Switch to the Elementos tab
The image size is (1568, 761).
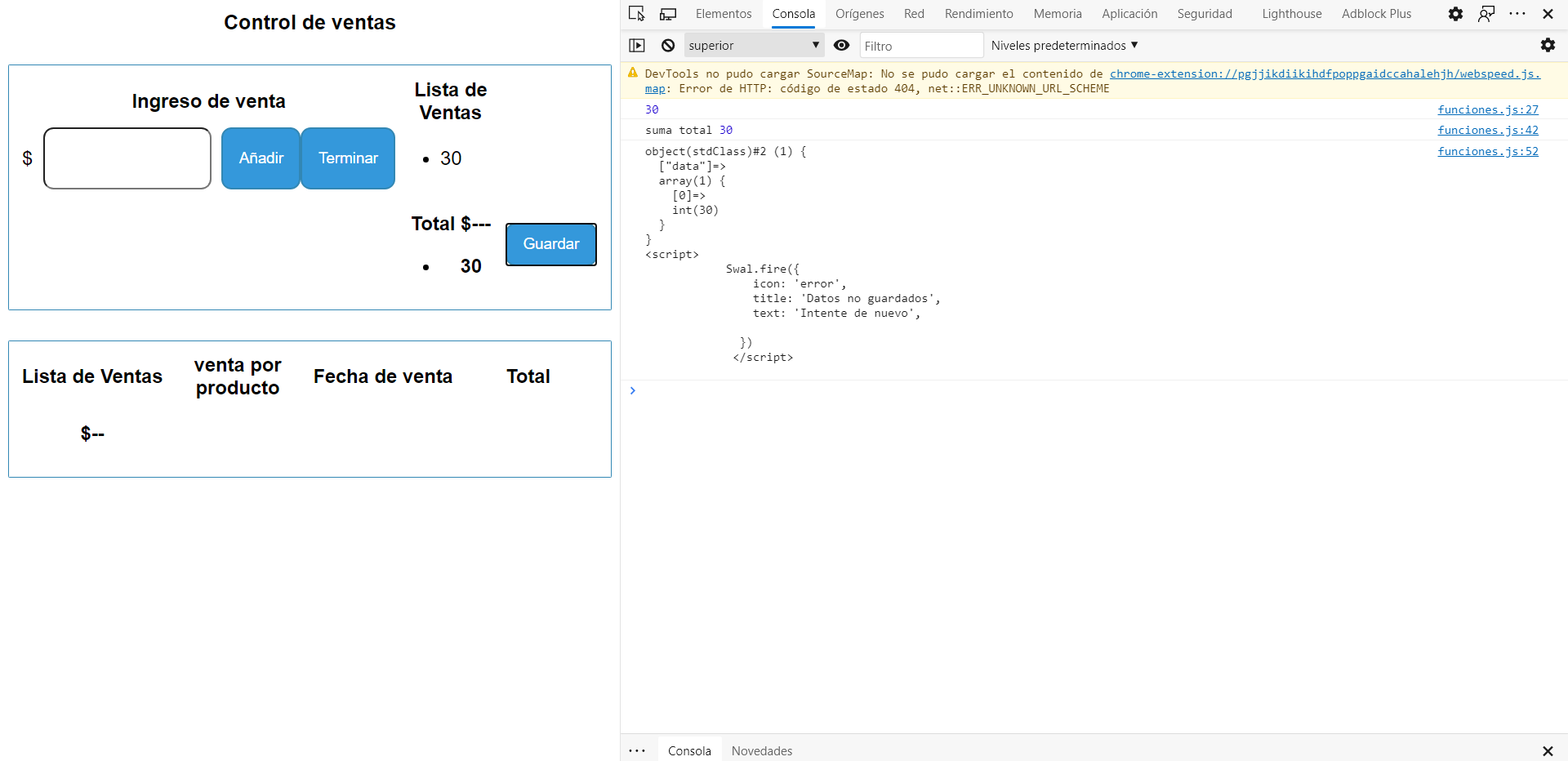(724, 14)
